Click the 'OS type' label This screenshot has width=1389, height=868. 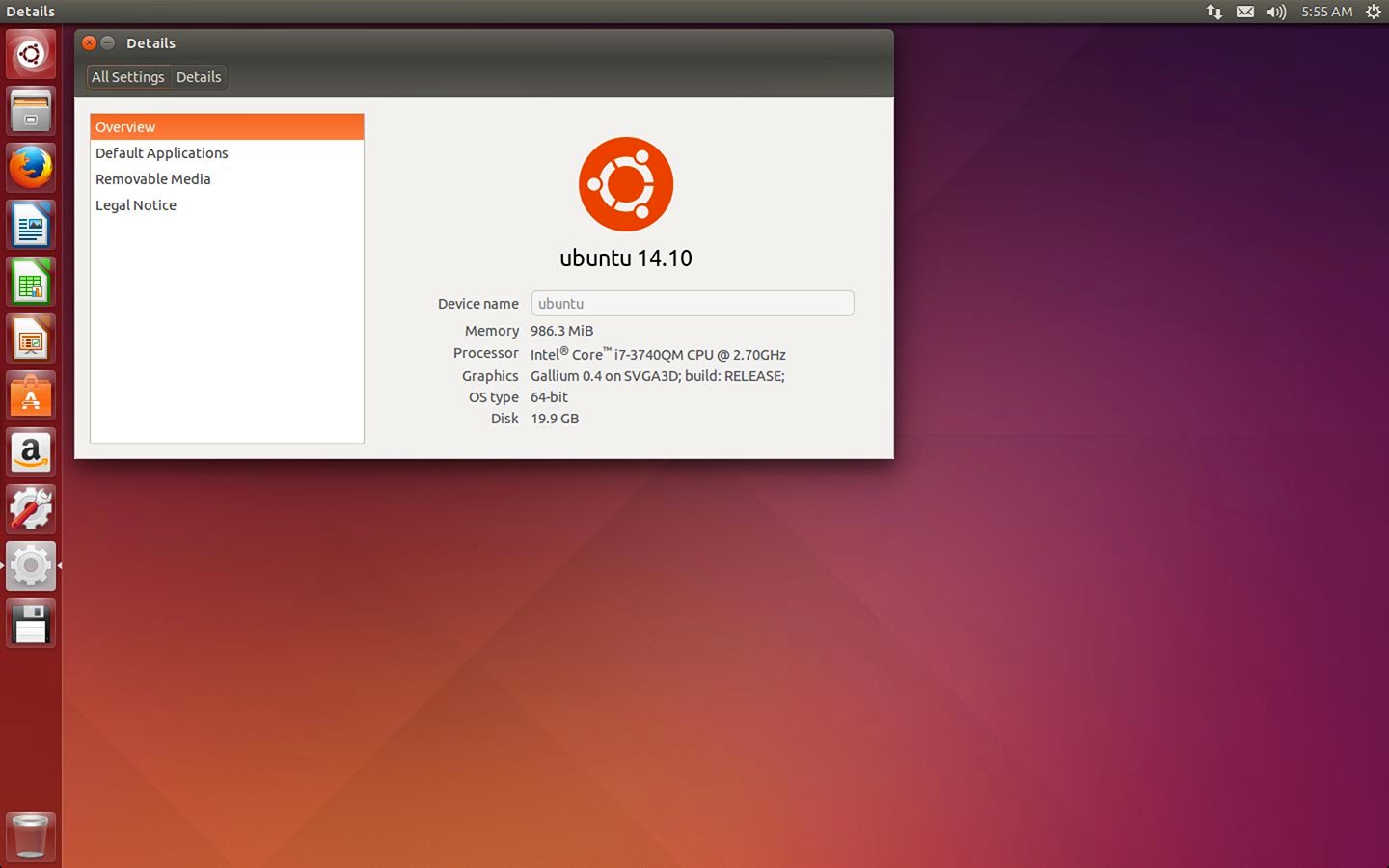tap(494, 397)
